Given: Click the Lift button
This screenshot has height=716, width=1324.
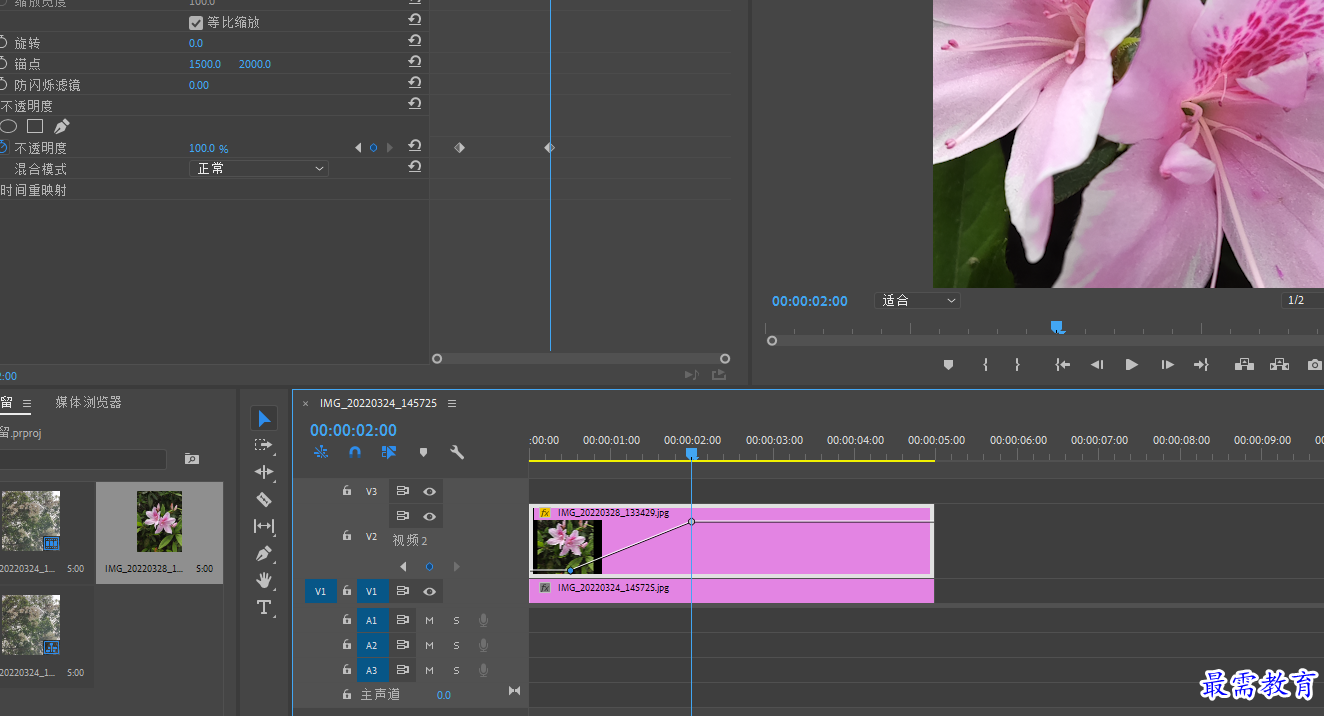Looking at the screenshot, I should click(x=1244, y=365).
